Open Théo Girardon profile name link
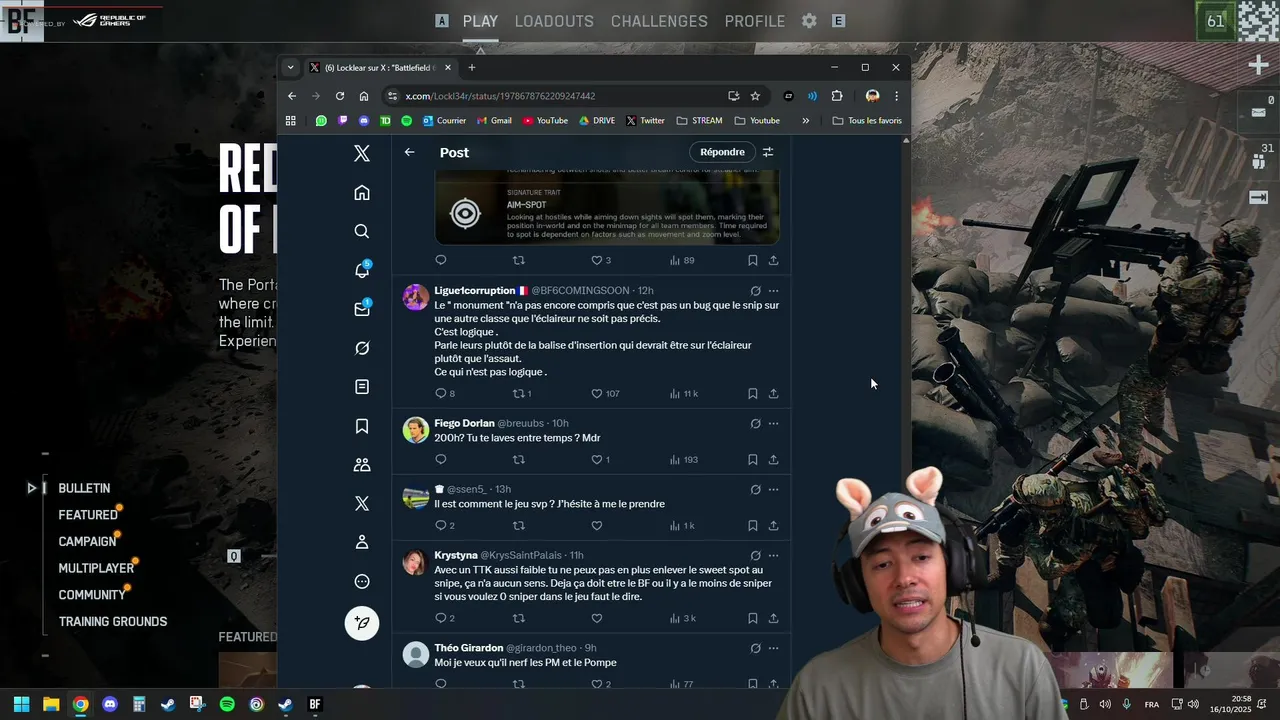This screenshot has height=720, width=1280. click(x=469, y=648)
